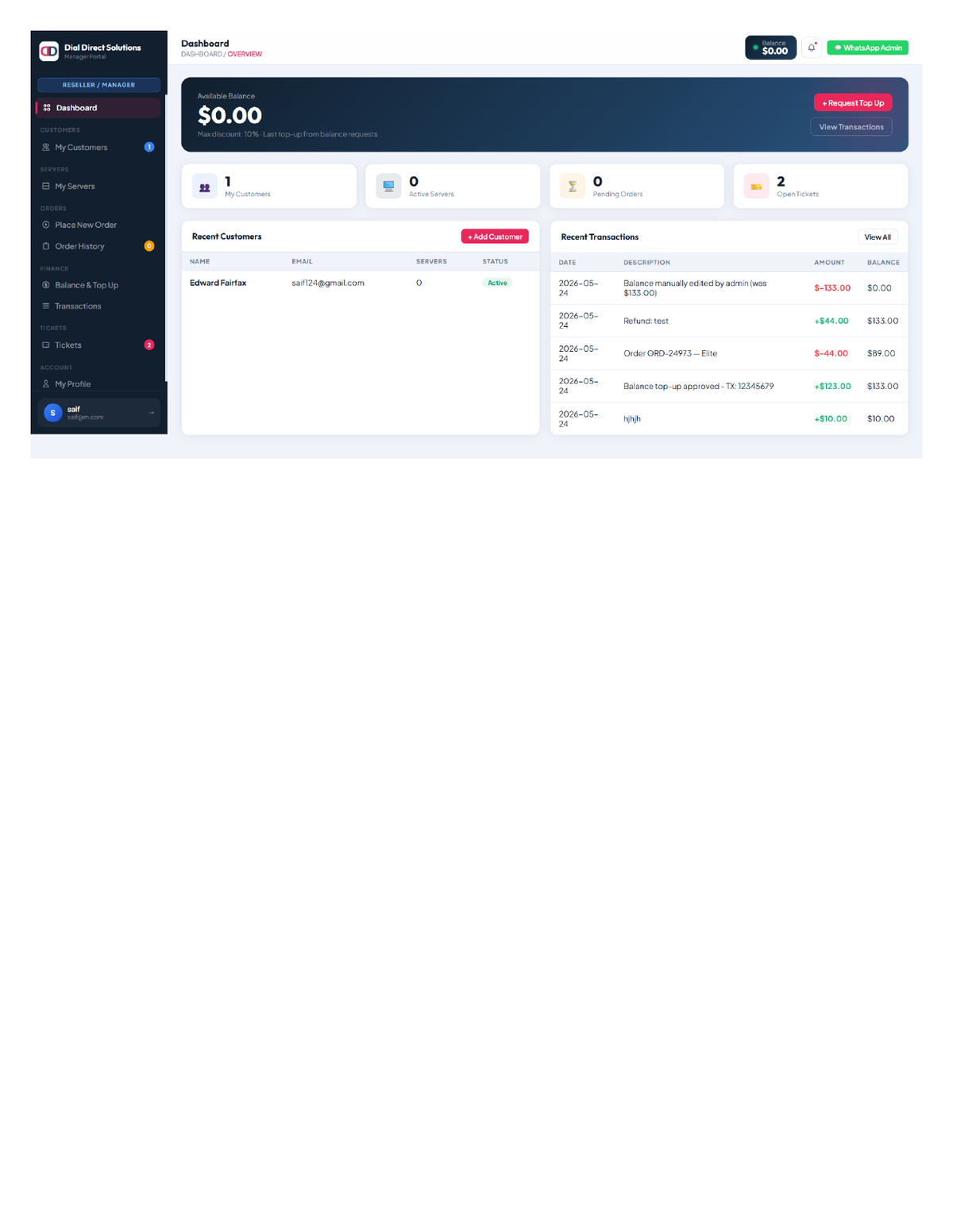The width and height of the screenshot is (953, 1232).
Task: Click the Pending Orders hourglass icon
Action: pos(573,187)
